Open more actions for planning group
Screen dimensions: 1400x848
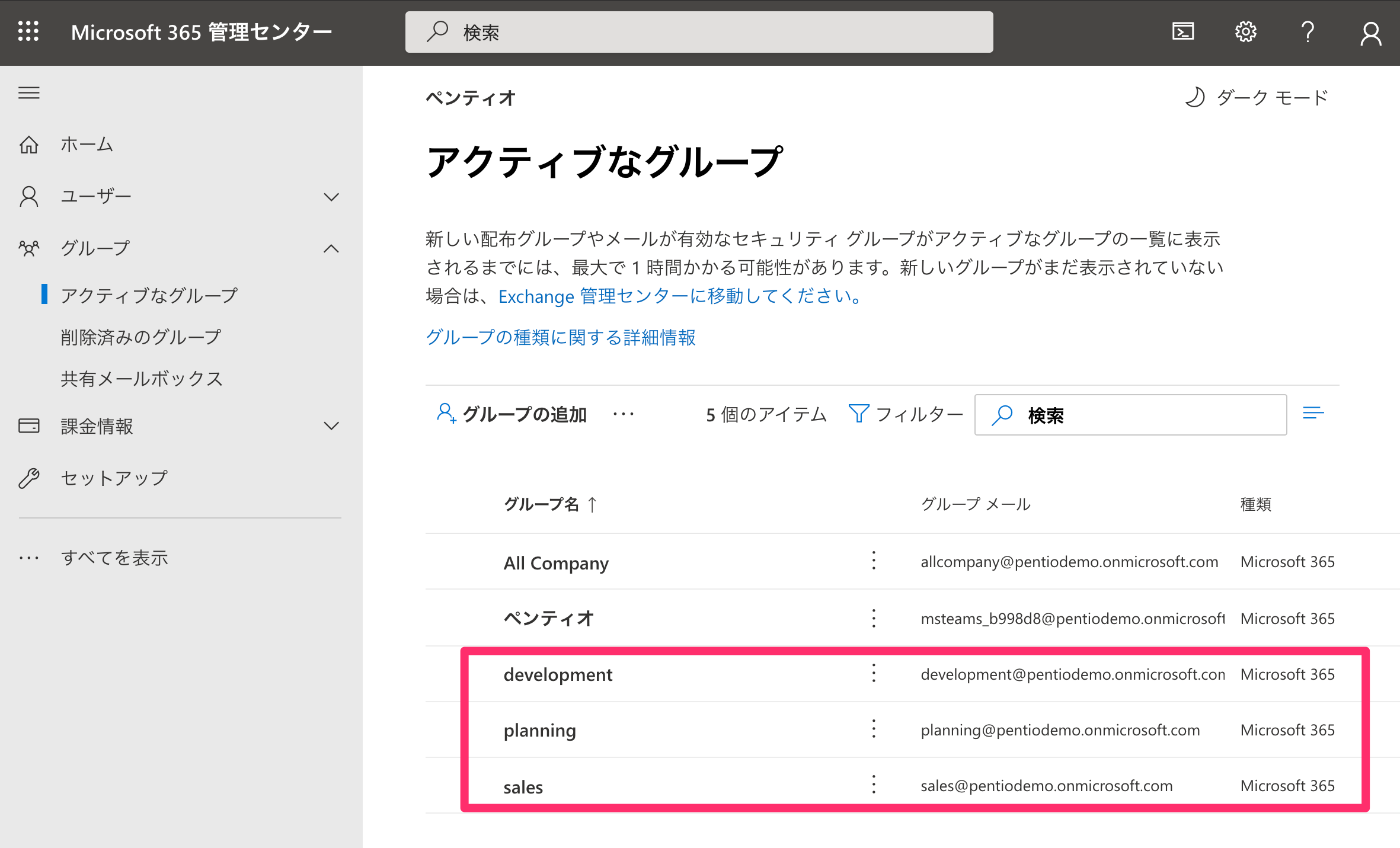[874, 729]
